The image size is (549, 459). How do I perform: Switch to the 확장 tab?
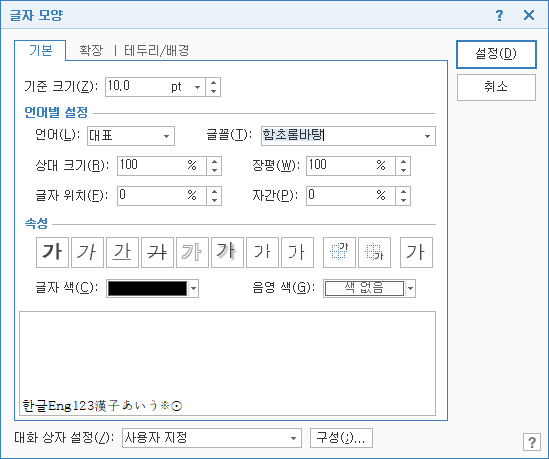click(91, 50)
